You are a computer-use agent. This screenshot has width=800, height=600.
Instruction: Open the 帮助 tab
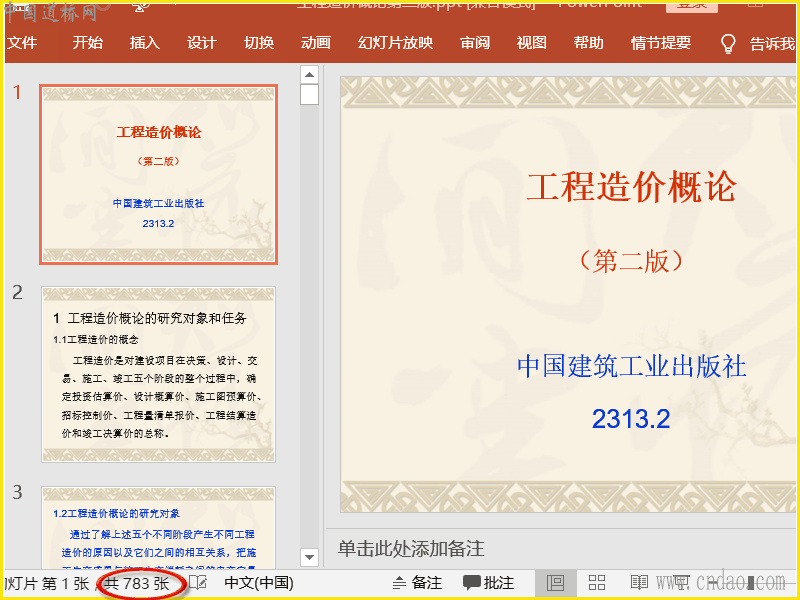coord(588,43)
